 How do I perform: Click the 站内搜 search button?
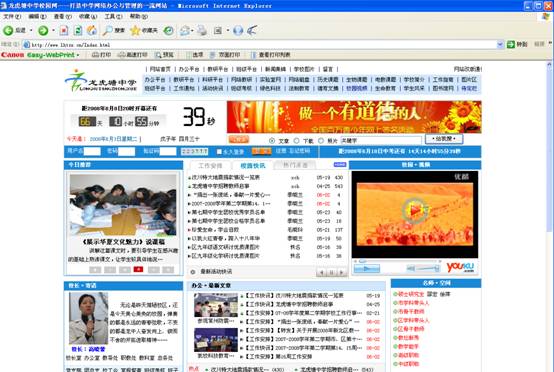[x=444, y=139]
